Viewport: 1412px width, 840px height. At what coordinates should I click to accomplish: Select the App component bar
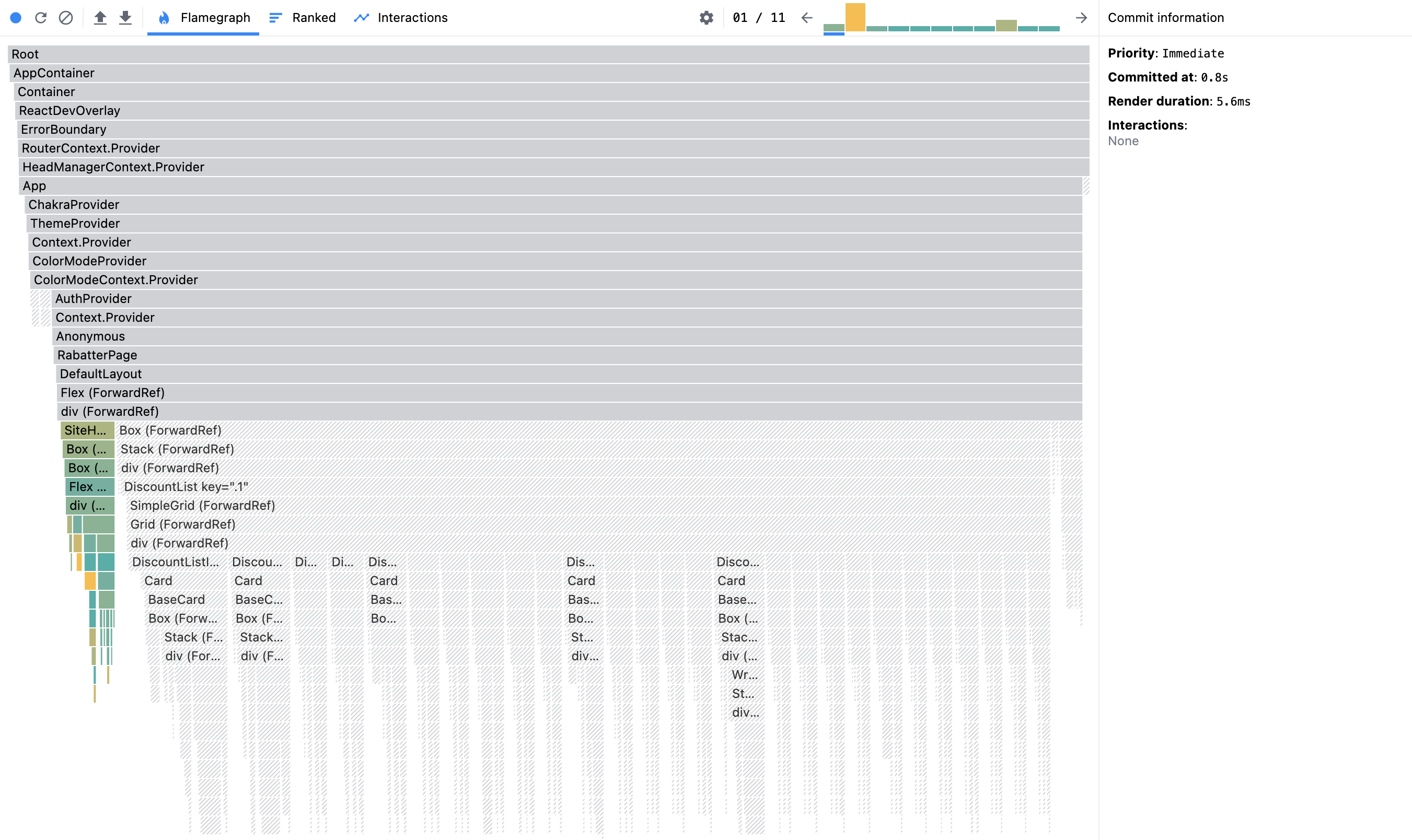click(x=551, y=185)
